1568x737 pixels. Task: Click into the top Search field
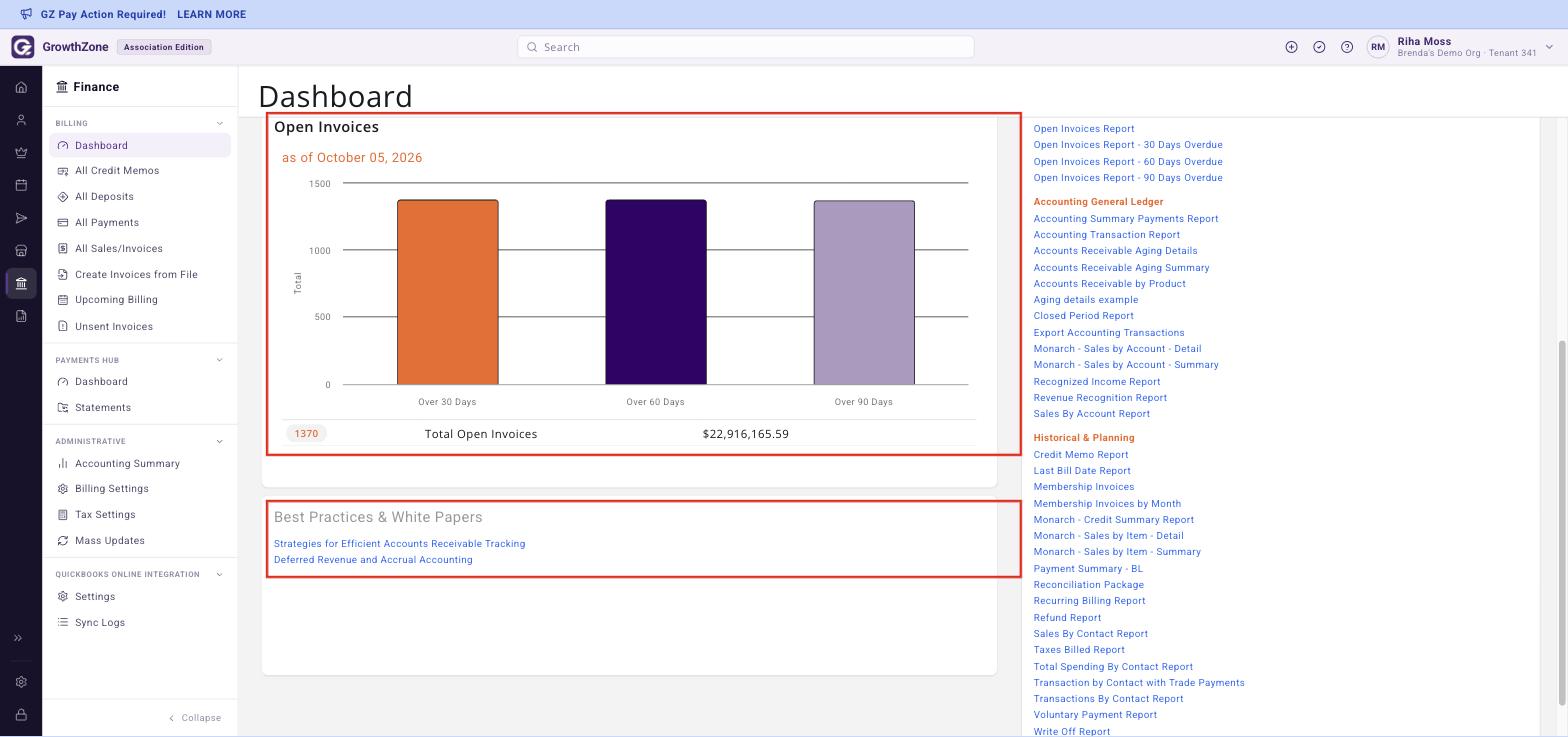click(746, 47)
